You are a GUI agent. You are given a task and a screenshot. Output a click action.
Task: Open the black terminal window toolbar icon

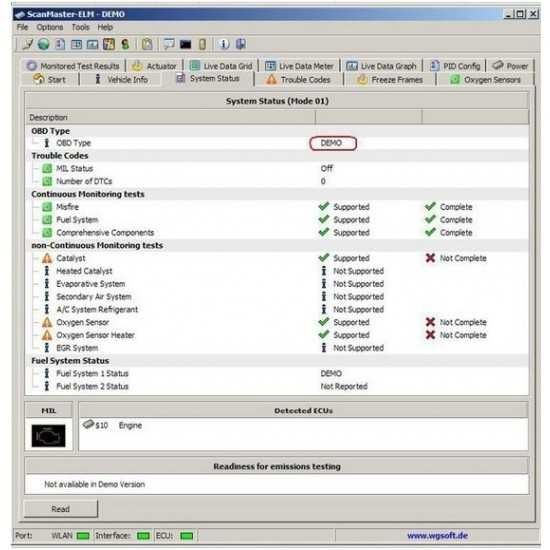[x=186, y=44]
